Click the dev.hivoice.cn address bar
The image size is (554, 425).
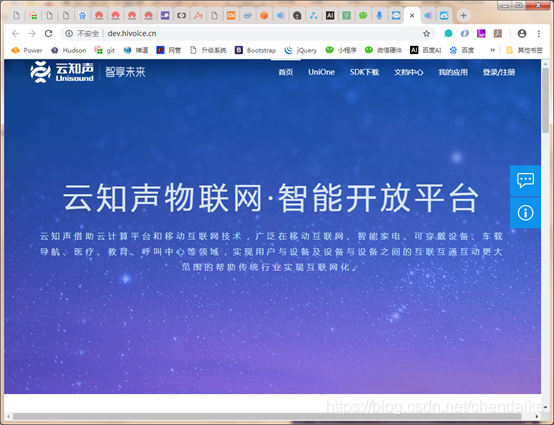tap(247, 34)
